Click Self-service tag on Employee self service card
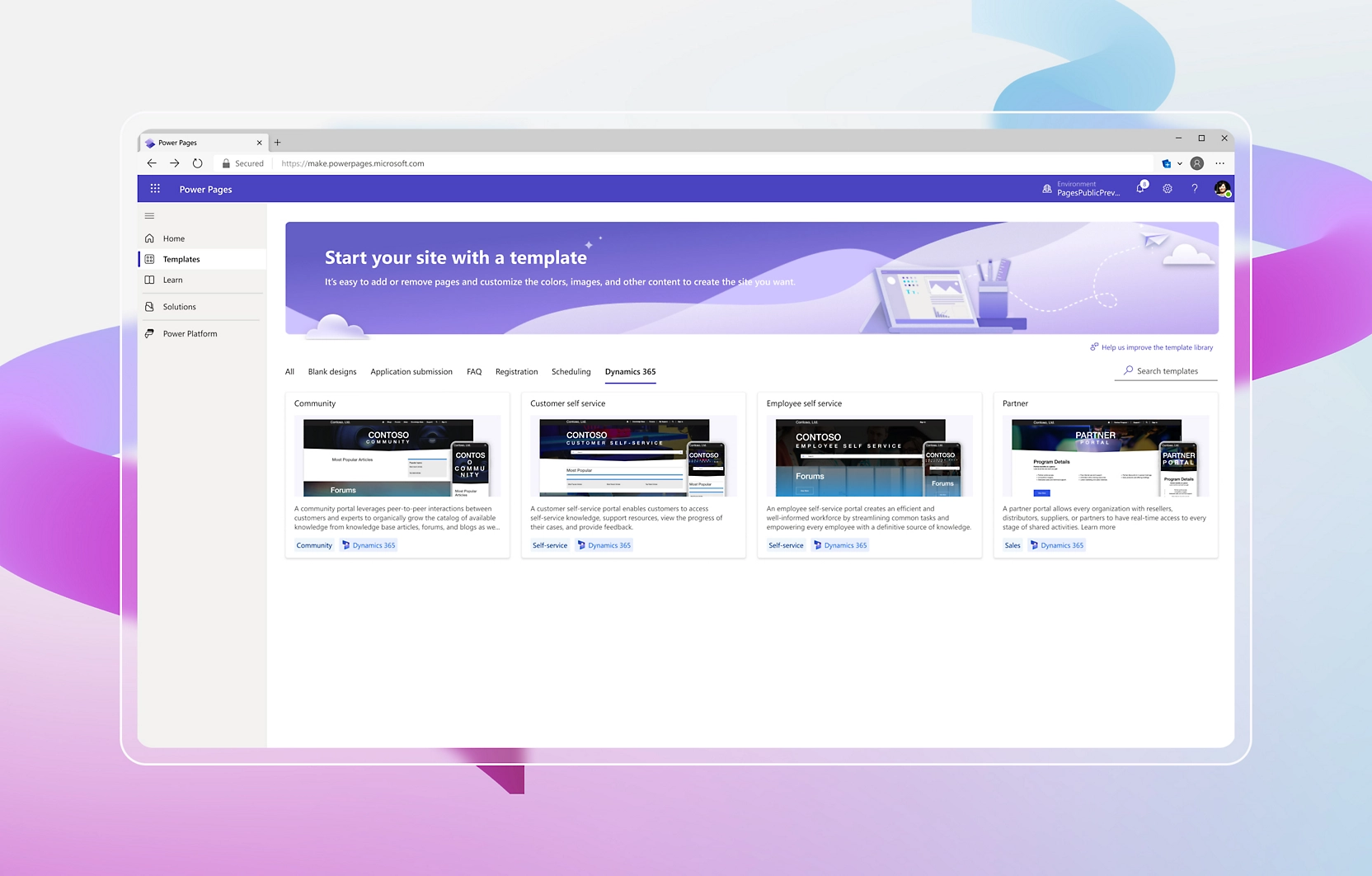This screenshot has width=1372, height=876. click(x=786, y=545)
